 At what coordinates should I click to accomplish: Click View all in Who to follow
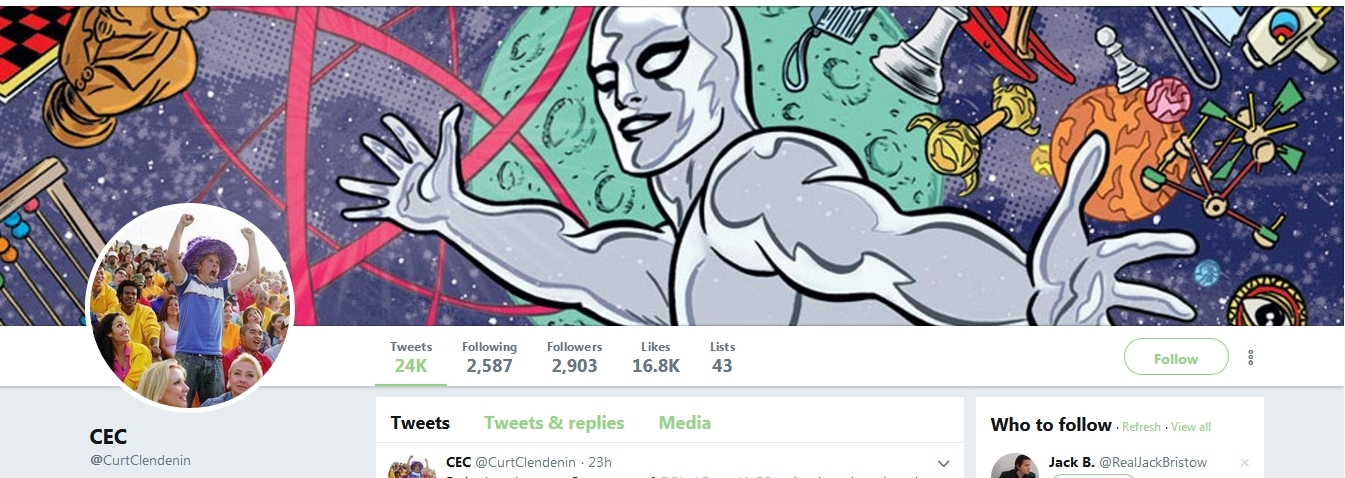(x=1191, y=427)
